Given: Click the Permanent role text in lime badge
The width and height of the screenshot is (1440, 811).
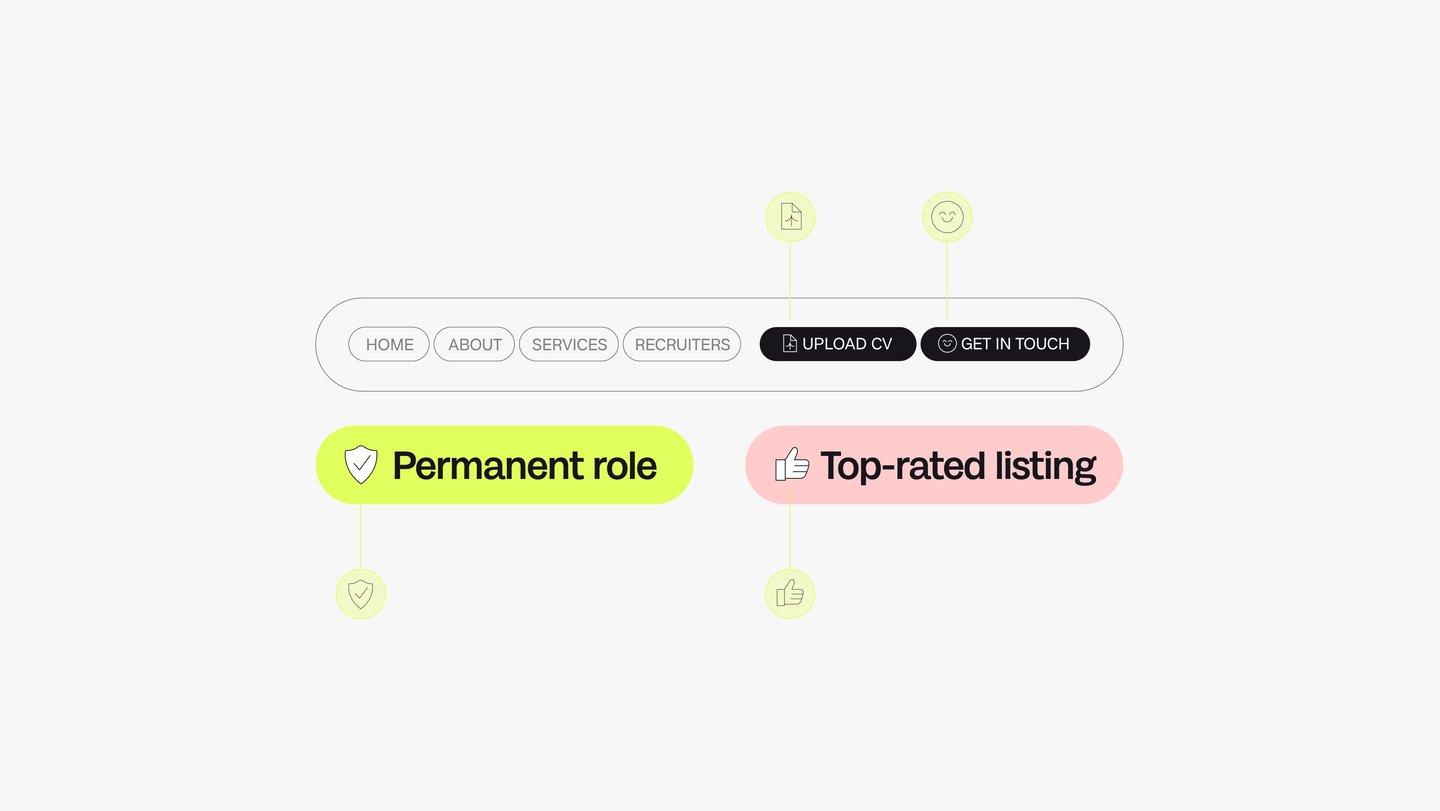Looking at the screenshot, I should click(x=524, y=466).
